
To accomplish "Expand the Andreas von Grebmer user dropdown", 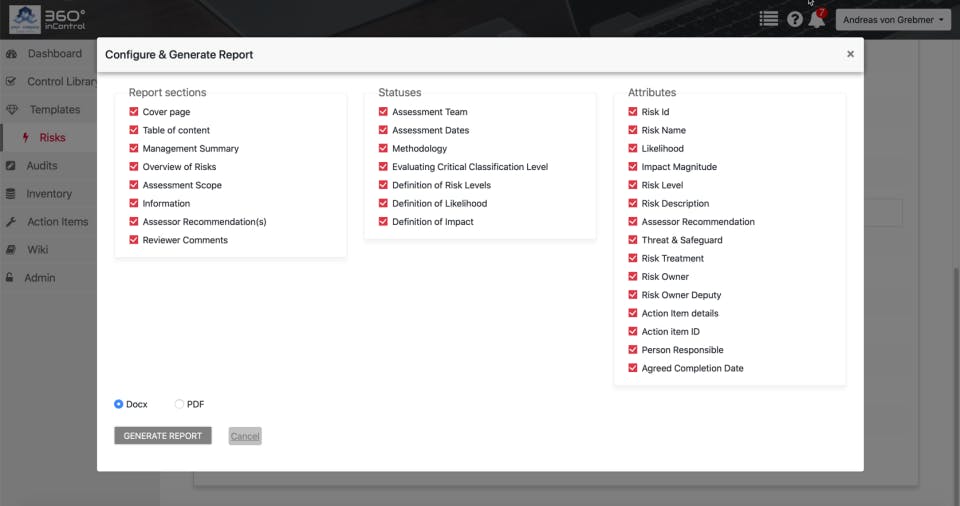I will (x=893, y=20).
